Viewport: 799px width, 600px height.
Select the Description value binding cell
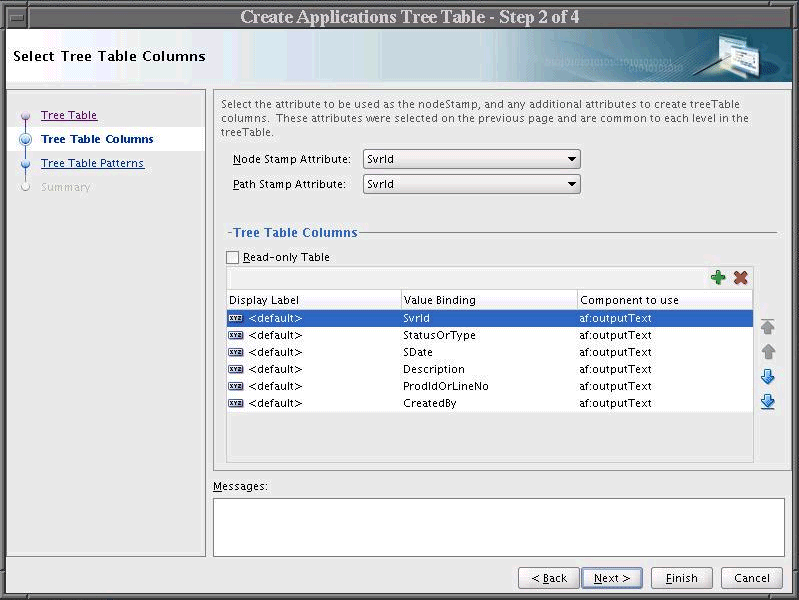pyautogui.click(x=489, y=369)
